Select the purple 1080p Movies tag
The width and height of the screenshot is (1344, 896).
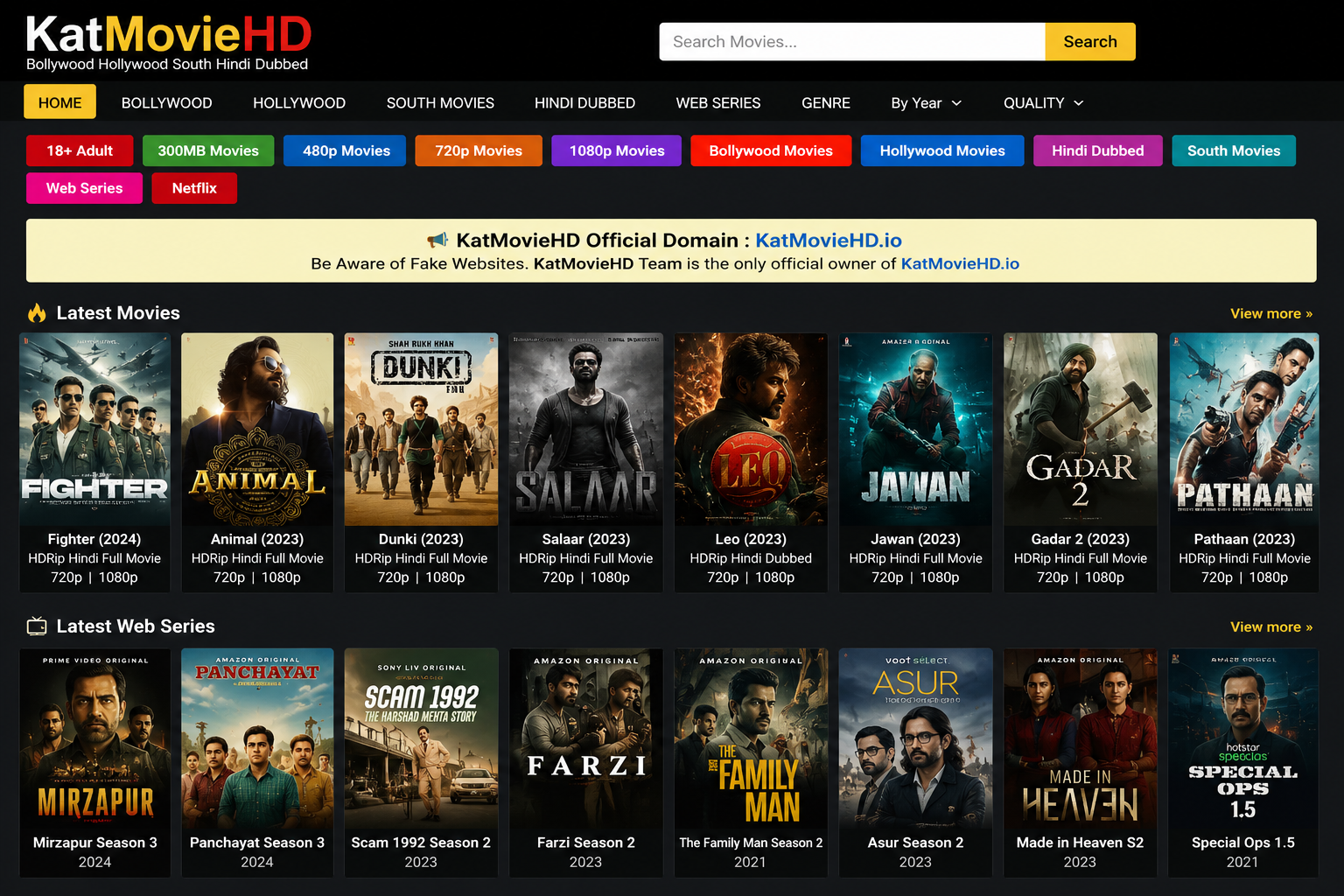[617, 150]
